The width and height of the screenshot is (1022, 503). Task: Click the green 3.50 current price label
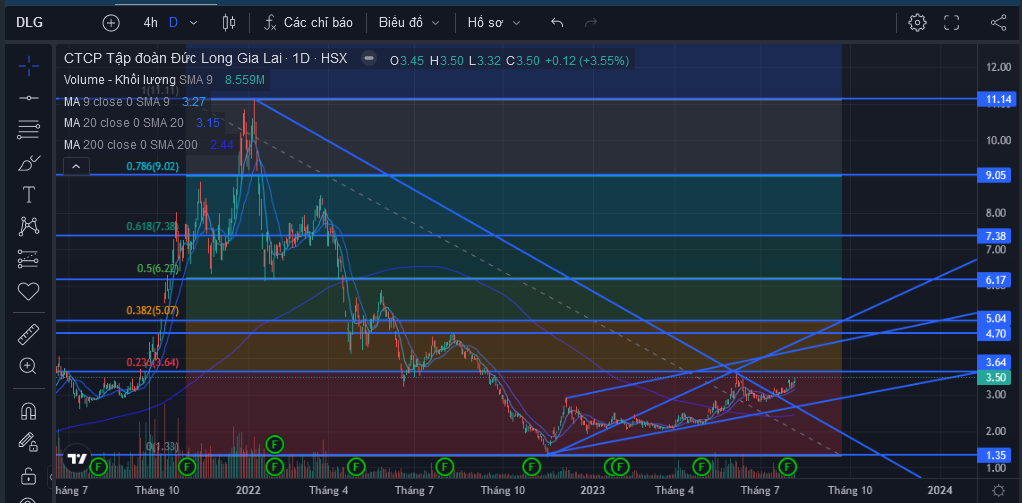click(997, 377)
